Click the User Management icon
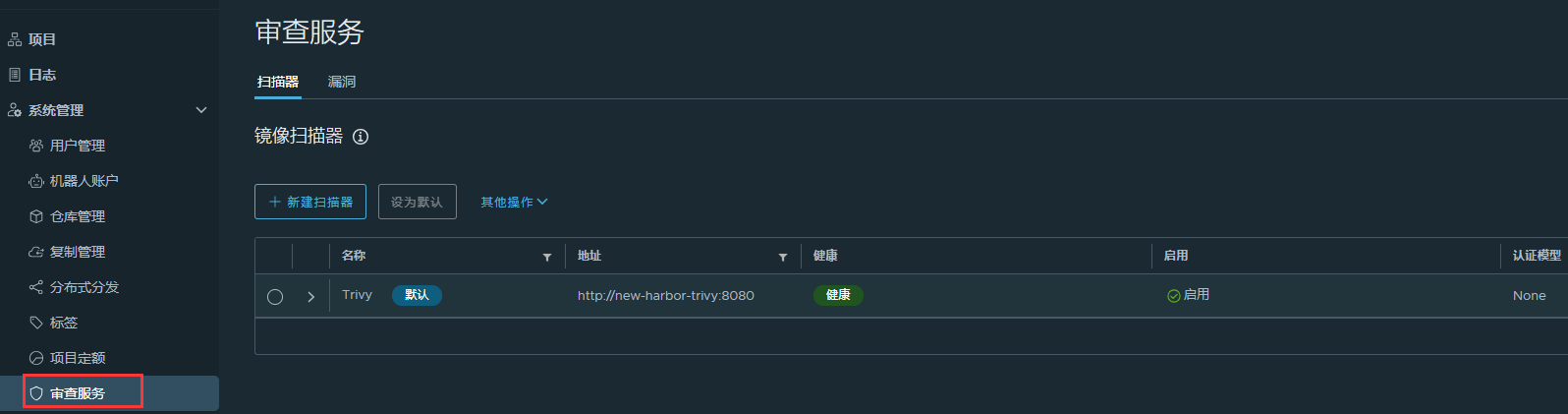The height and width of the screenshot is (414, 1568). 36,146
